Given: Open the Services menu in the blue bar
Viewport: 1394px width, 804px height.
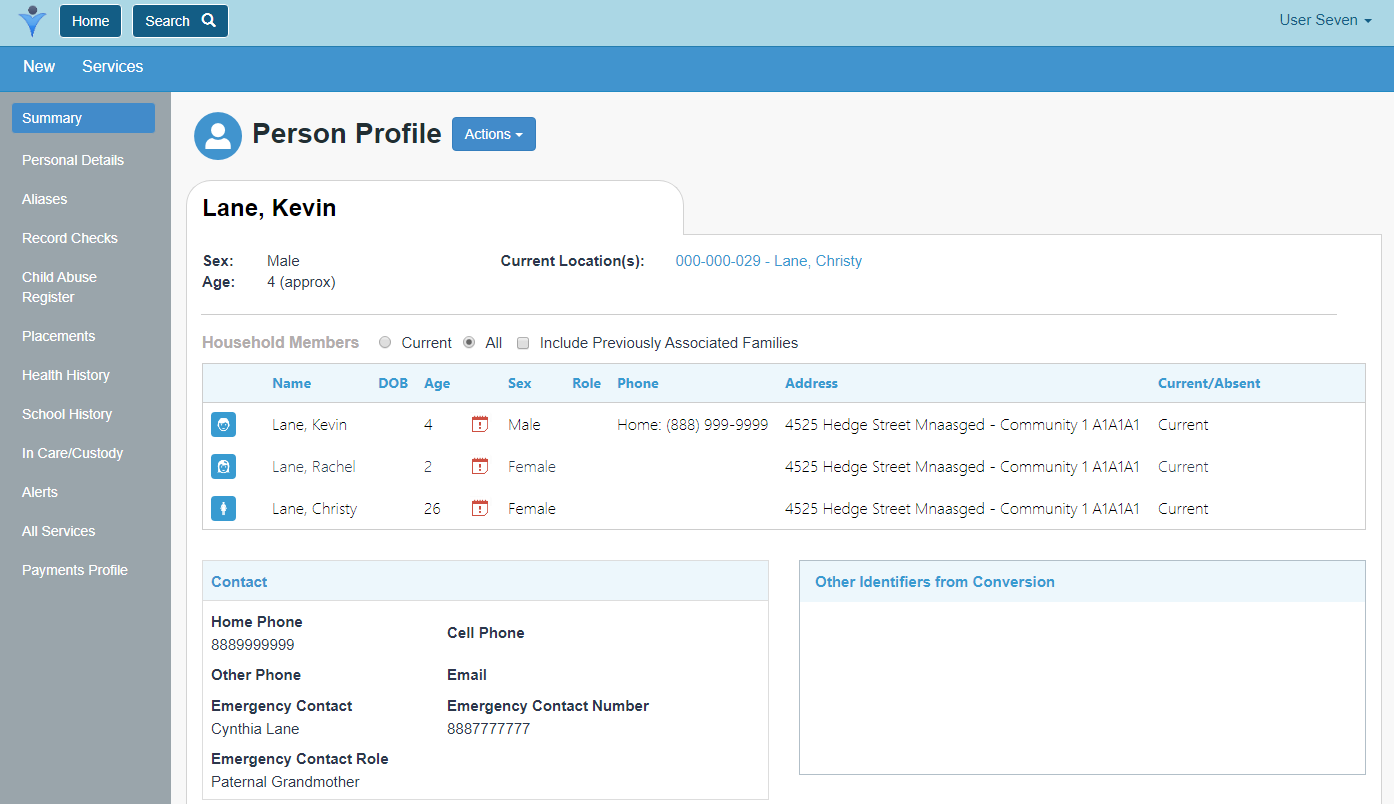Looking at the screenshot, I should (112, 67).
